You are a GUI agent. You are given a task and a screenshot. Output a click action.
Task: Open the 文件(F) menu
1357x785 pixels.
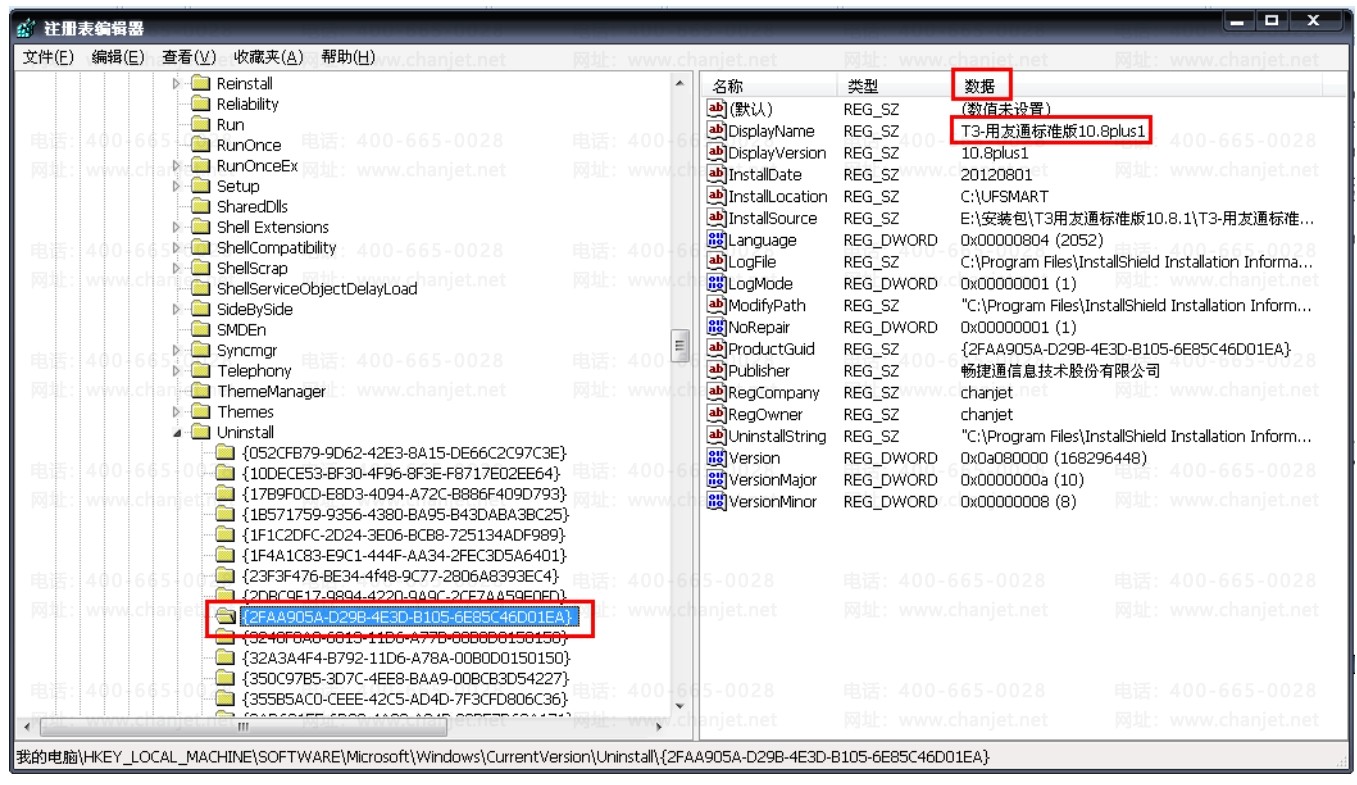pos(48,57)
